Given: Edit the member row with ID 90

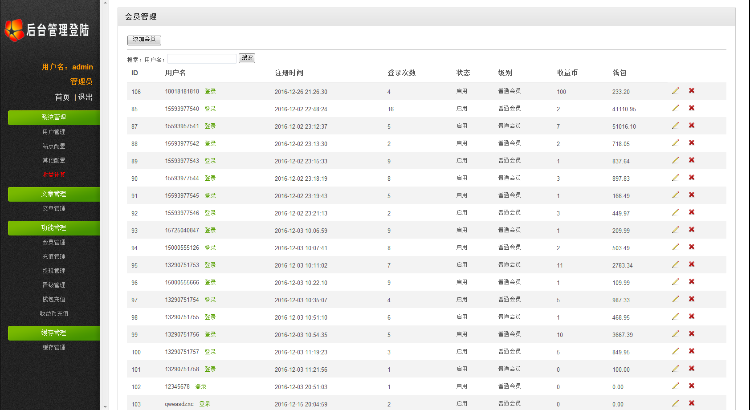Looking at the screenshot, I should click(676, 177).
